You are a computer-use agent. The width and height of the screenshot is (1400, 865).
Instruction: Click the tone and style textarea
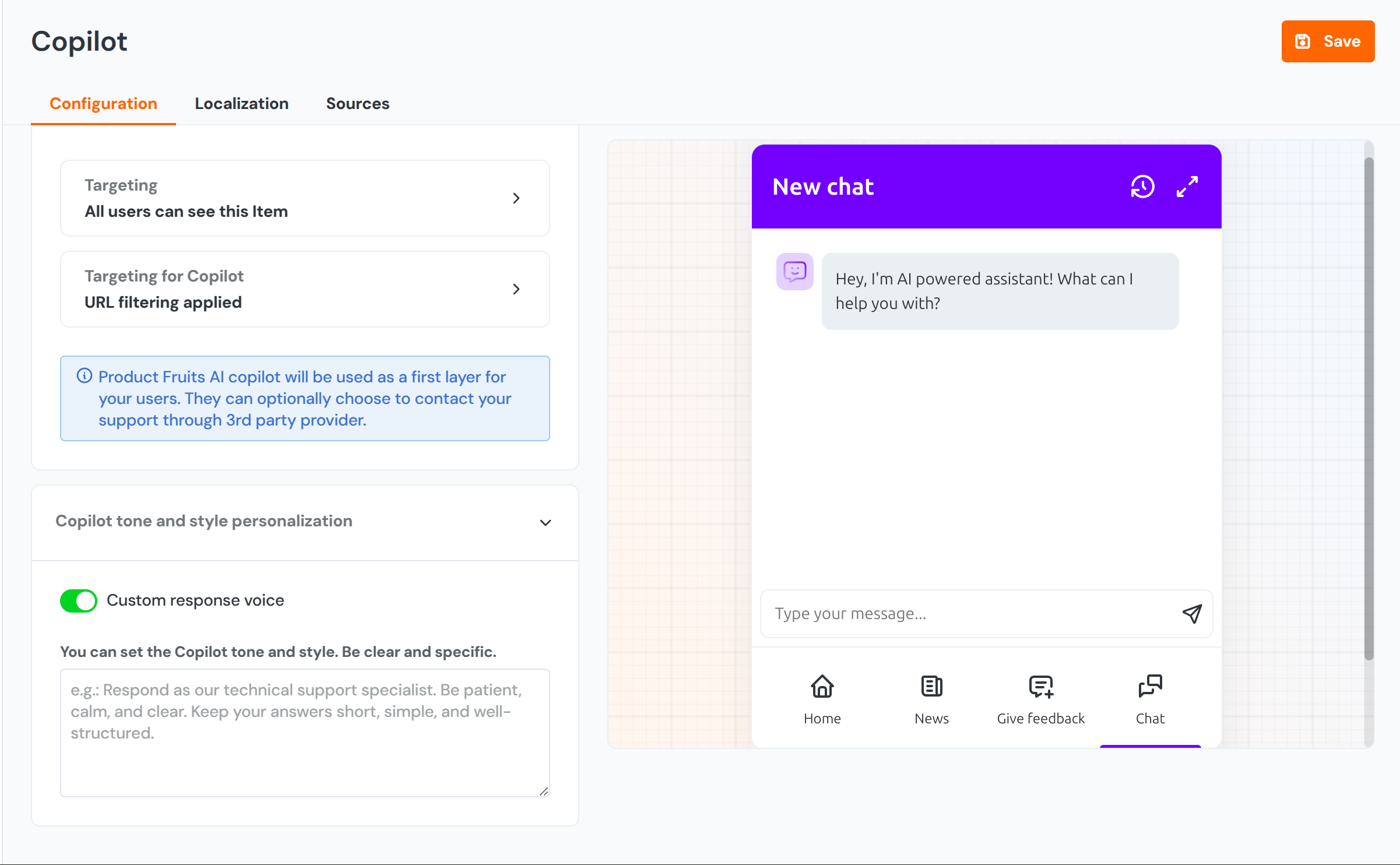click(305, 733)
